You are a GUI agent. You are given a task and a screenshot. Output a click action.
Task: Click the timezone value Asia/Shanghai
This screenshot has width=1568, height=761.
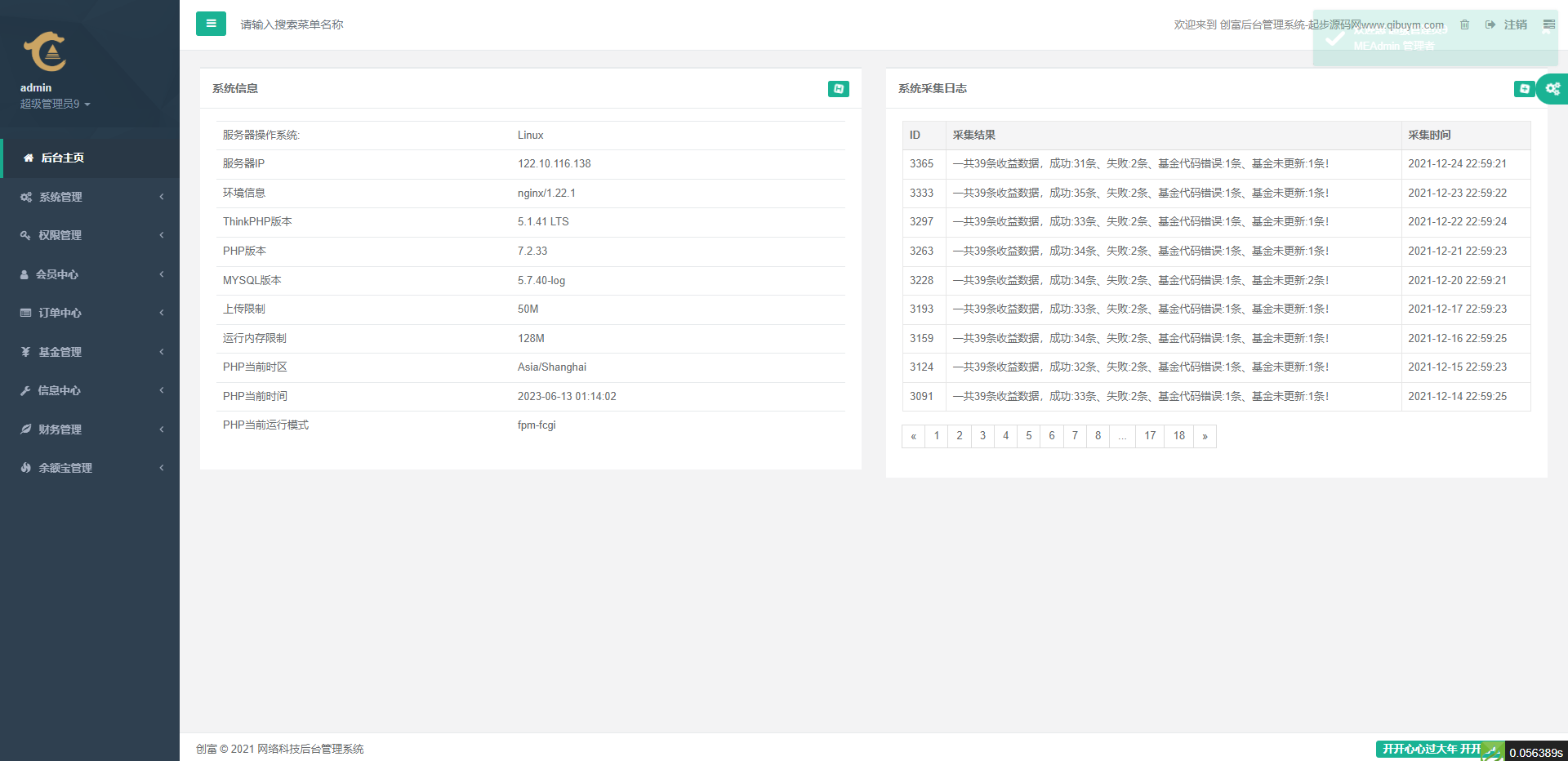552,367
